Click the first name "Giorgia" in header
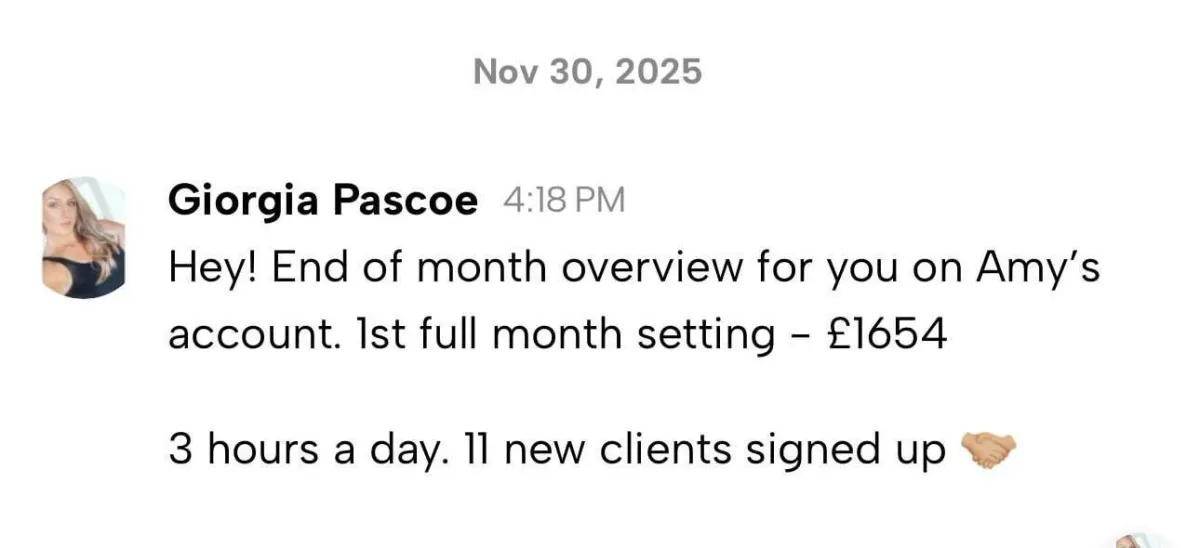 [244, 201]
